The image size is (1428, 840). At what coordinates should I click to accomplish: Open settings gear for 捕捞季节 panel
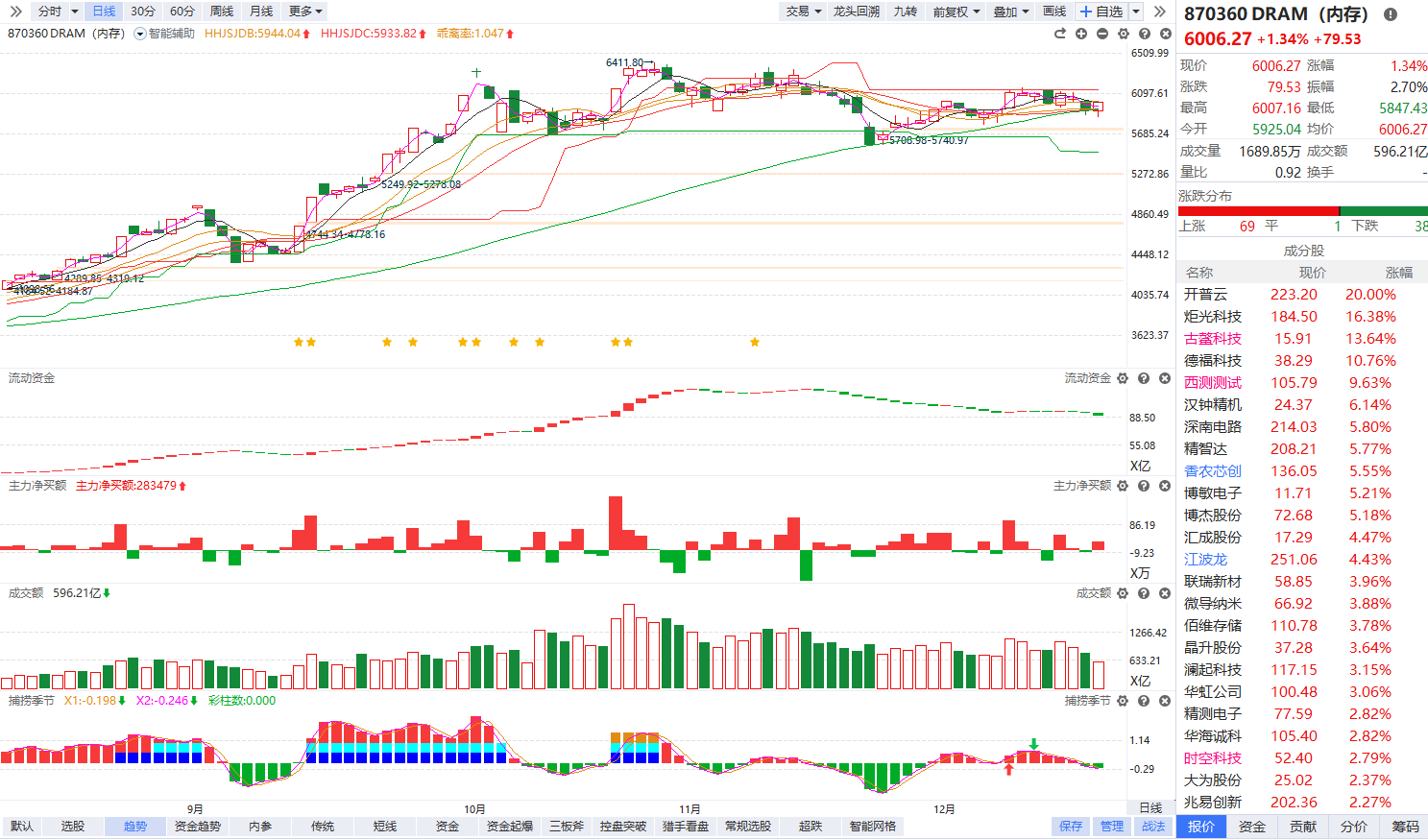pyautogui.click(x=1123, y=701)
